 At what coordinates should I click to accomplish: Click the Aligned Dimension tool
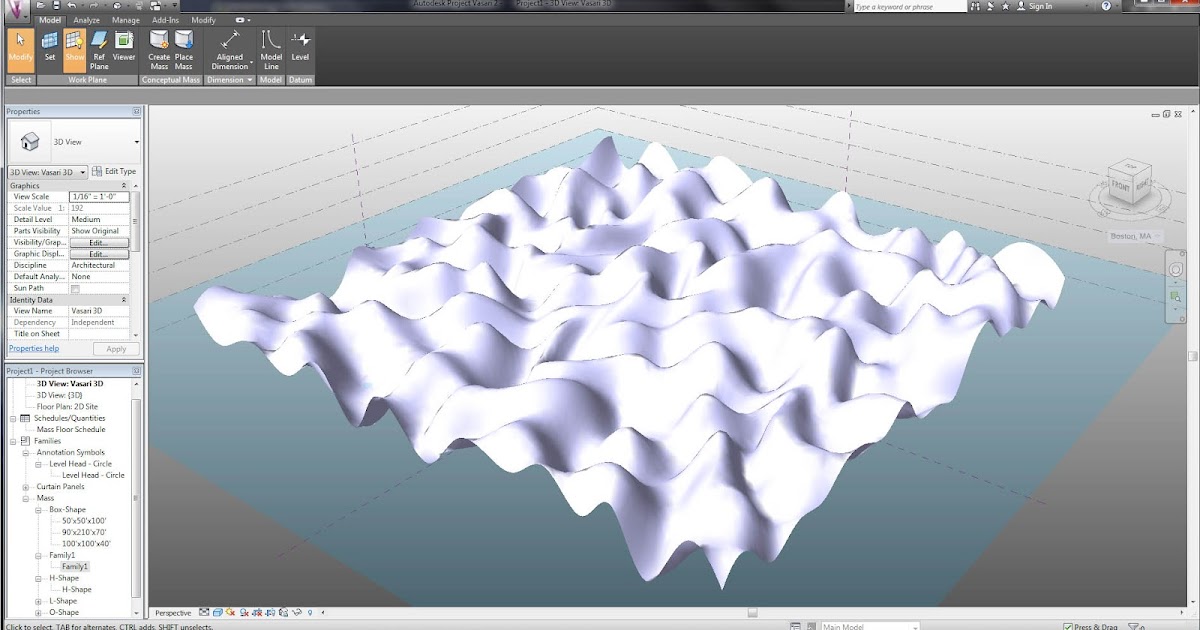(x=229, y=47)
